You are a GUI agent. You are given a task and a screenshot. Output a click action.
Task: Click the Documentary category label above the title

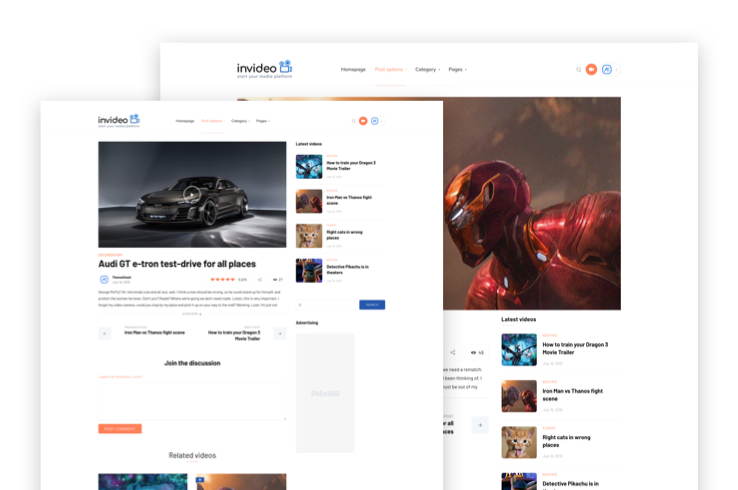[111, 255]
